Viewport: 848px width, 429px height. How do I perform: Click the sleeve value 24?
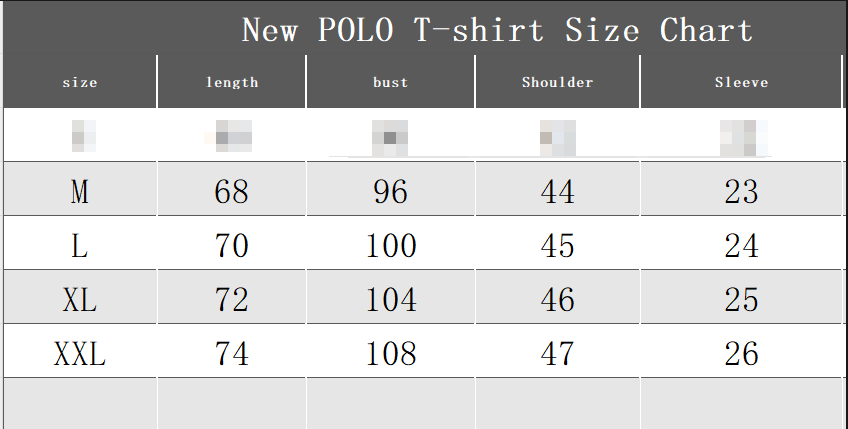742,246
